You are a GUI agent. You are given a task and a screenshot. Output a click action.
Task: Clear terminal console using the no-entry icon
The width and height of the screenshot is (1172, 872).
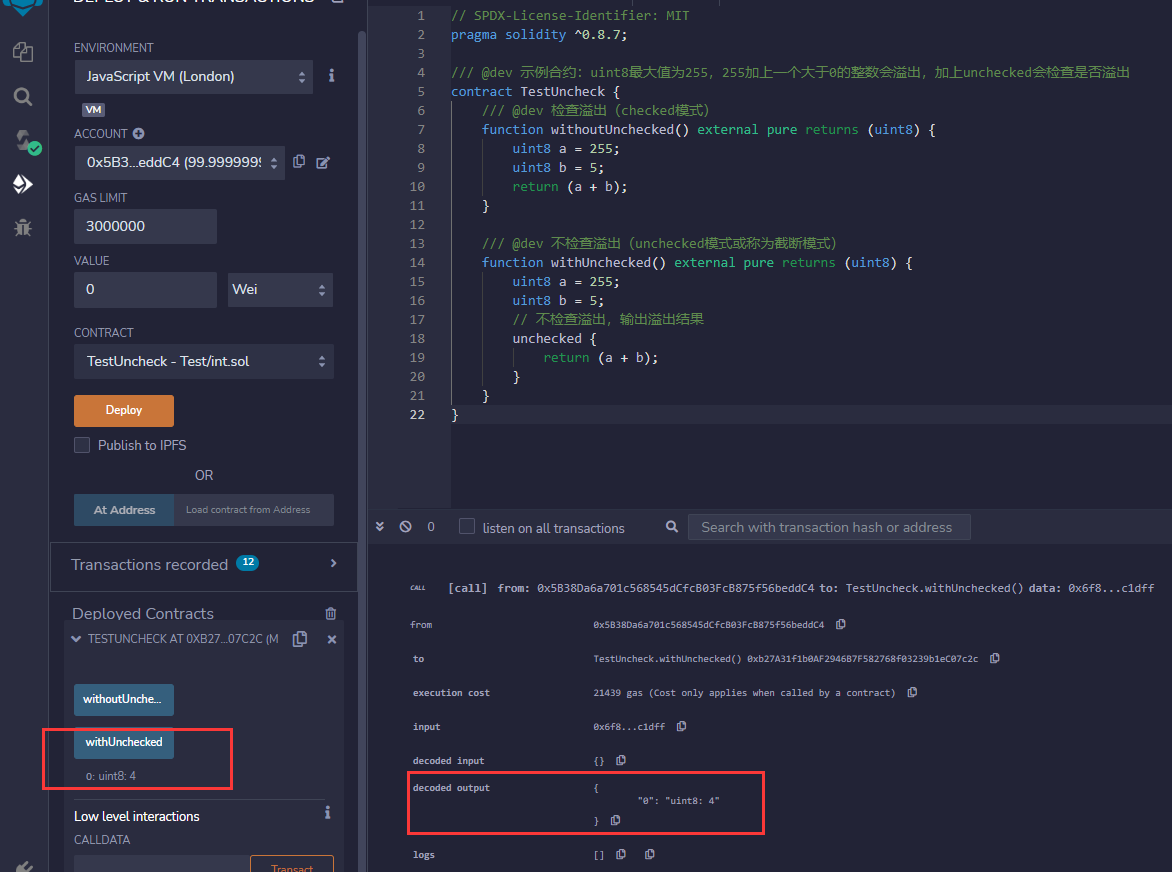[x=404, y=527]
